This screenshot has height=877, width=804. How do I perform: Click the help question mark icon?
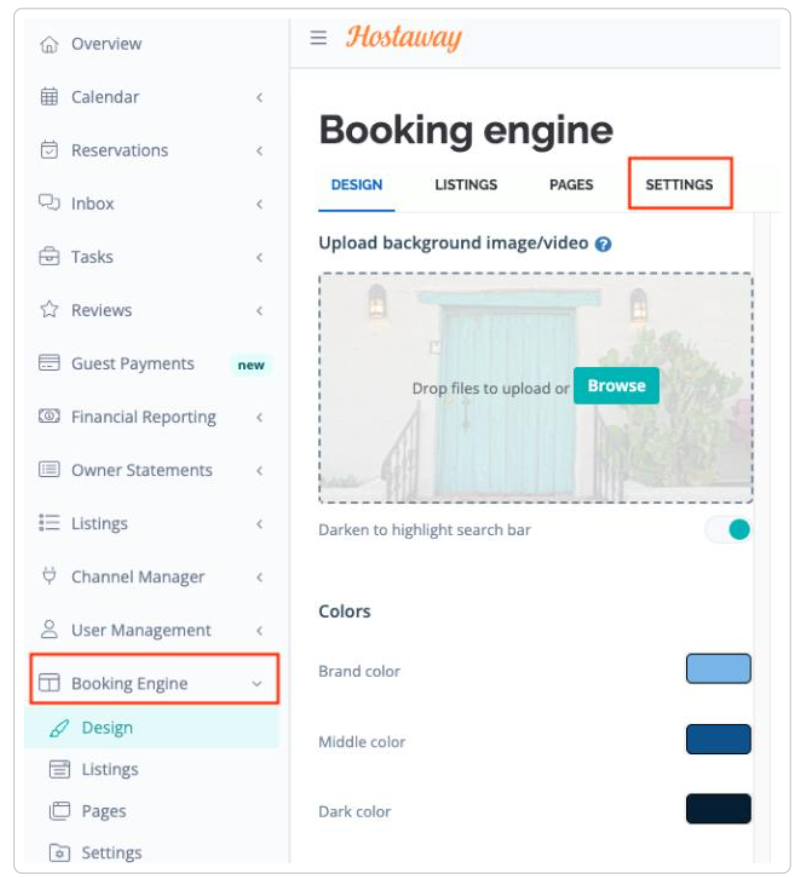point(603,244)
